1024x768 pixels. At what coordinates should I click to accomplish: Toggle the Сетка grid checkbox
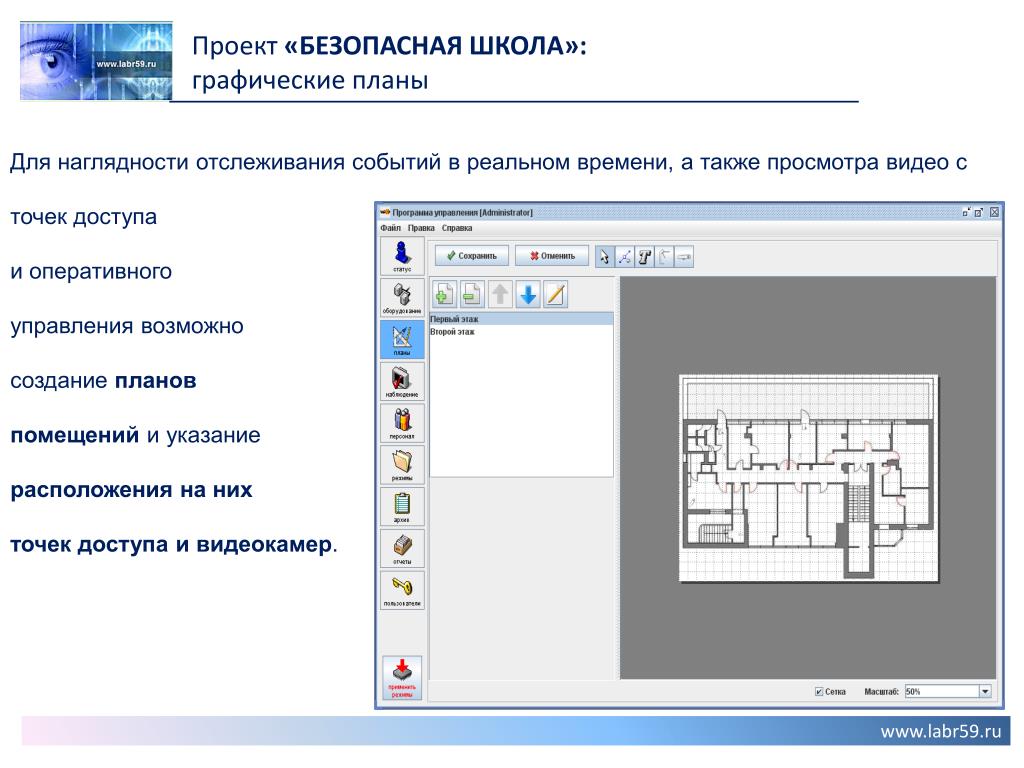coord(818,692)
